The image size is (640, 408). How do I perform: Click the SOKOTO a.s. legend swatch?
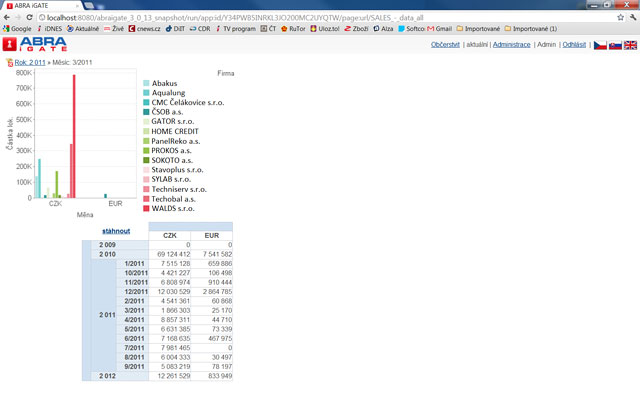coord(146,160)
